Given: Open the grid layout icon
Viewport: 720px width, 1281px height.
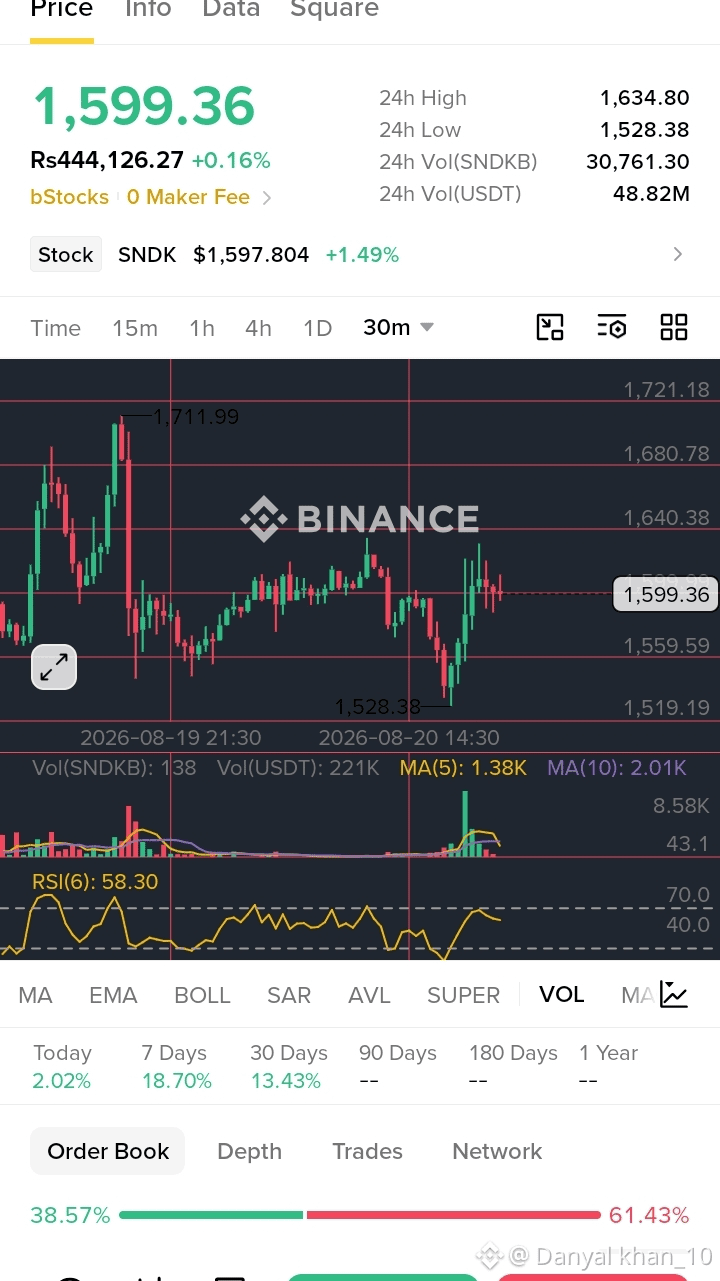Looking at the screenshot, I should pos(674,327).
